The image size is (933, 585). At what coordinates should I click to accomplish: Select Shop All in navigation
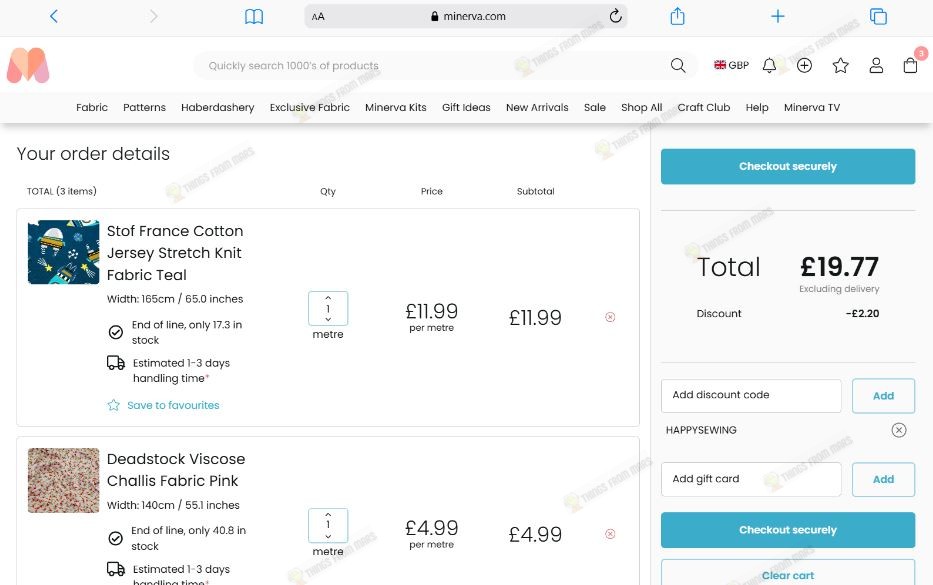point(641,107)
